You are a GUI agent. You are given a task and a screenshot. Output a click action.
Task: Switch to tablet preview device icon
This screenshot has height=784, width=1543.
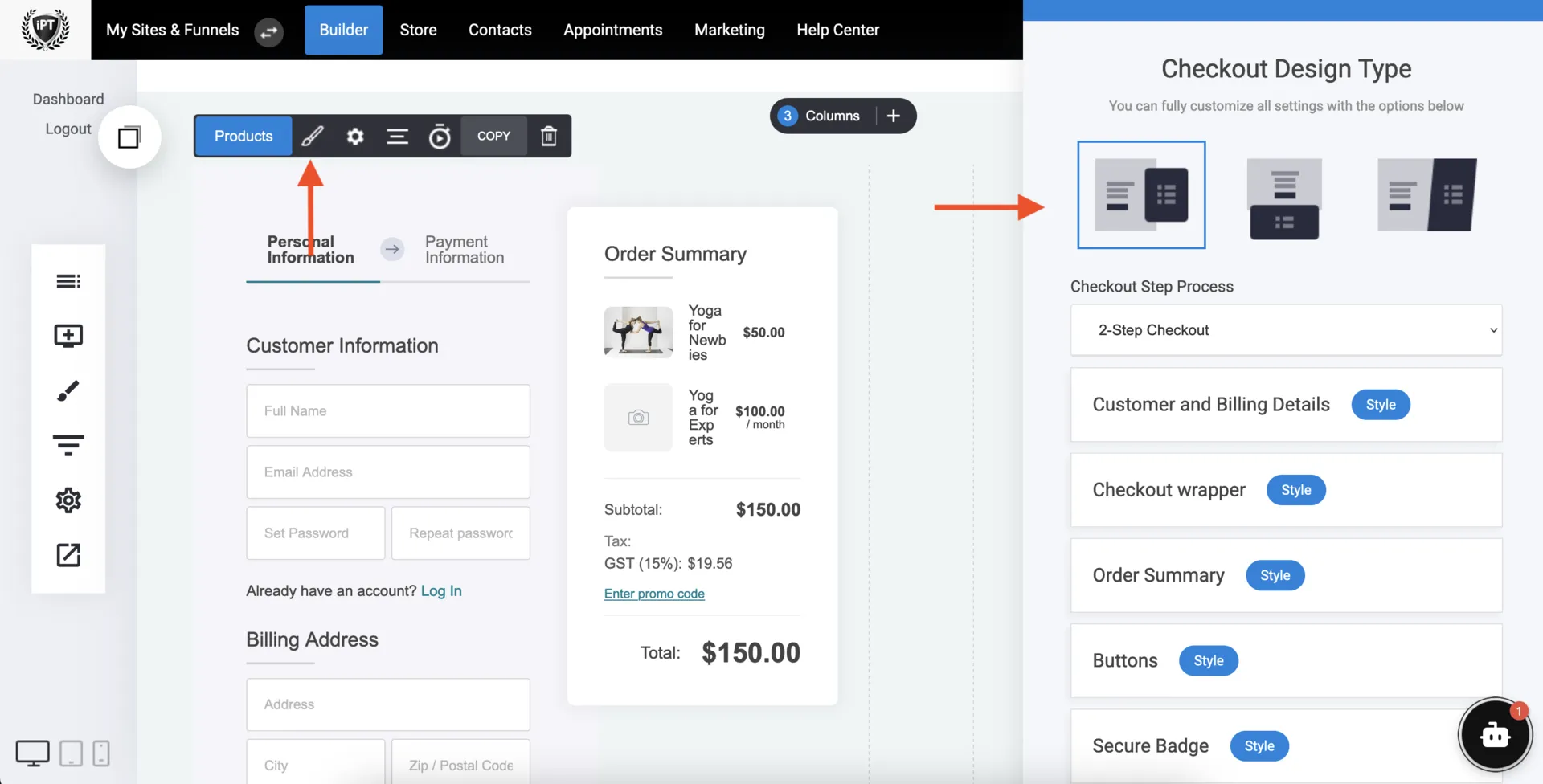pyautogui.click(x=72, y=753)
